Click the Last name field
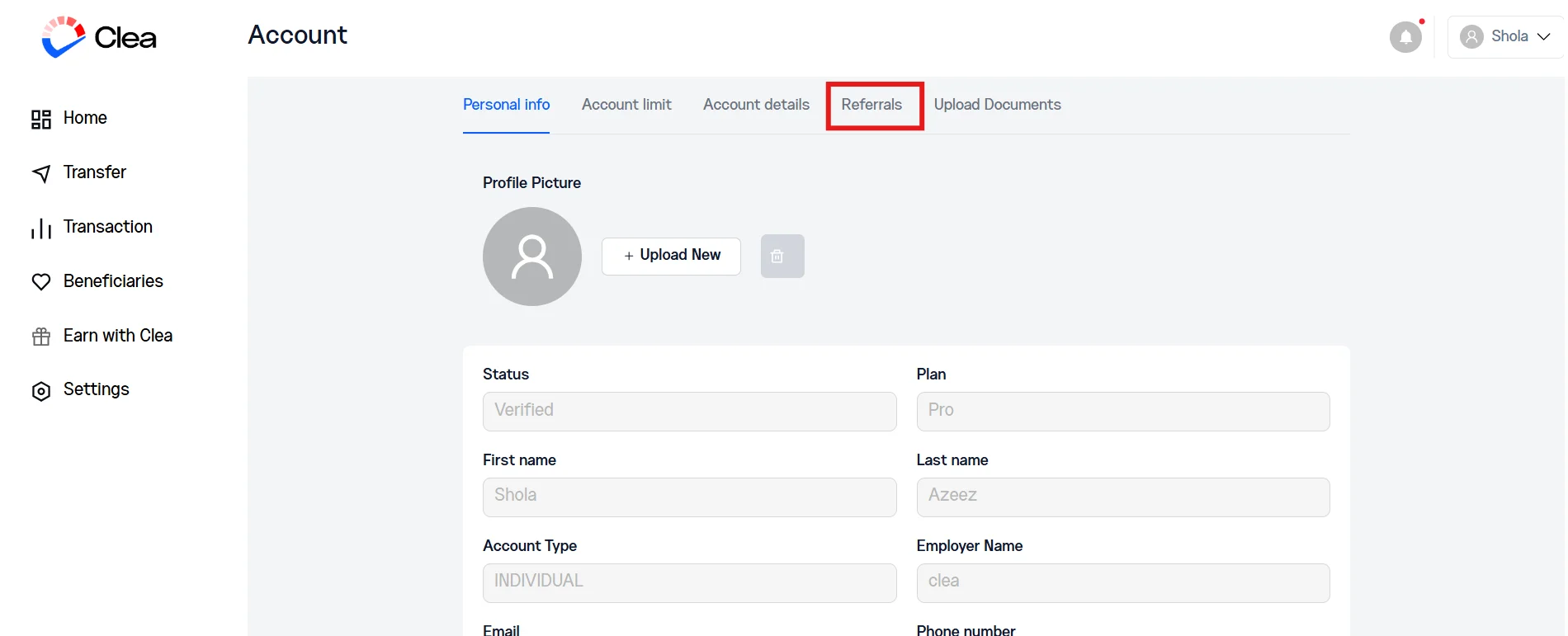 point(1123,497)
